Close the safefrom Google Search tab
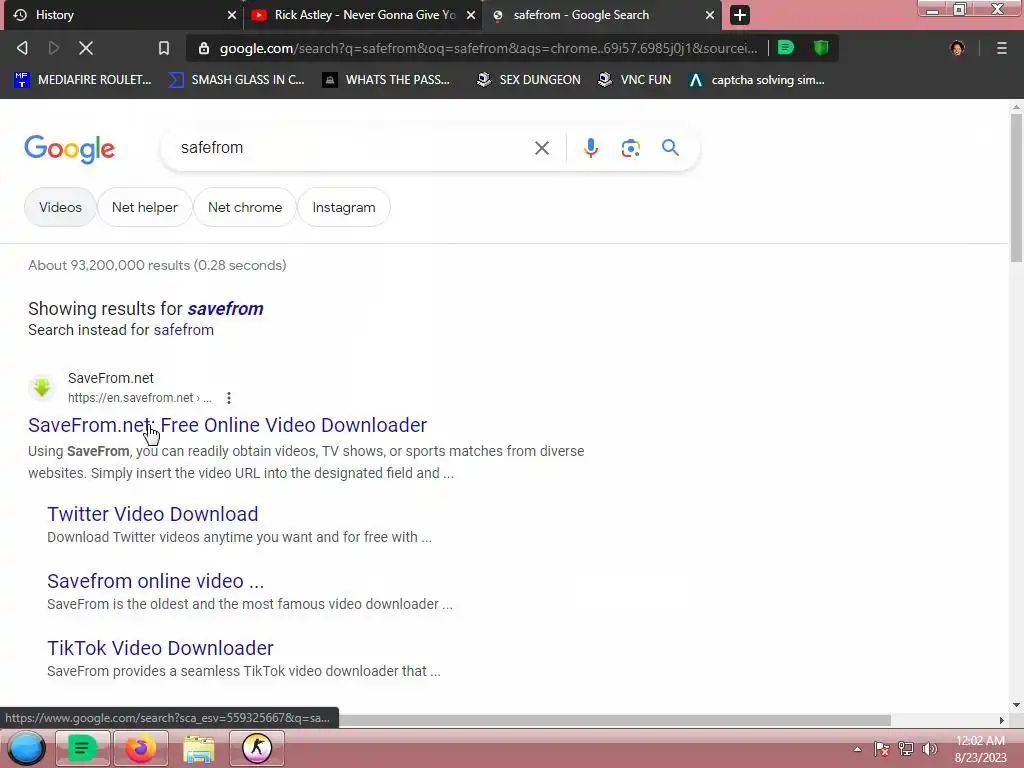Image resolution: width=1024 pixels, height=768 pixels. [710, 15]
